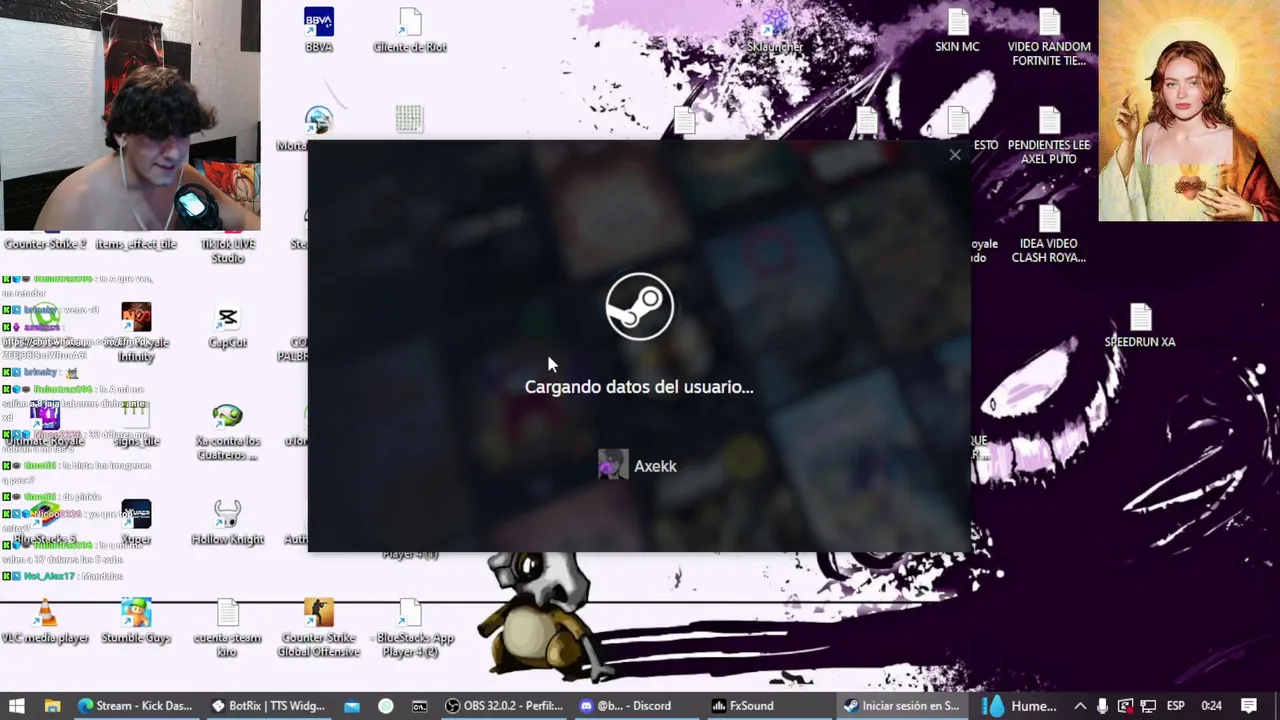Open the green circular app on taskbar
This screenshot has height=720, width=1280.
(386, 706)
